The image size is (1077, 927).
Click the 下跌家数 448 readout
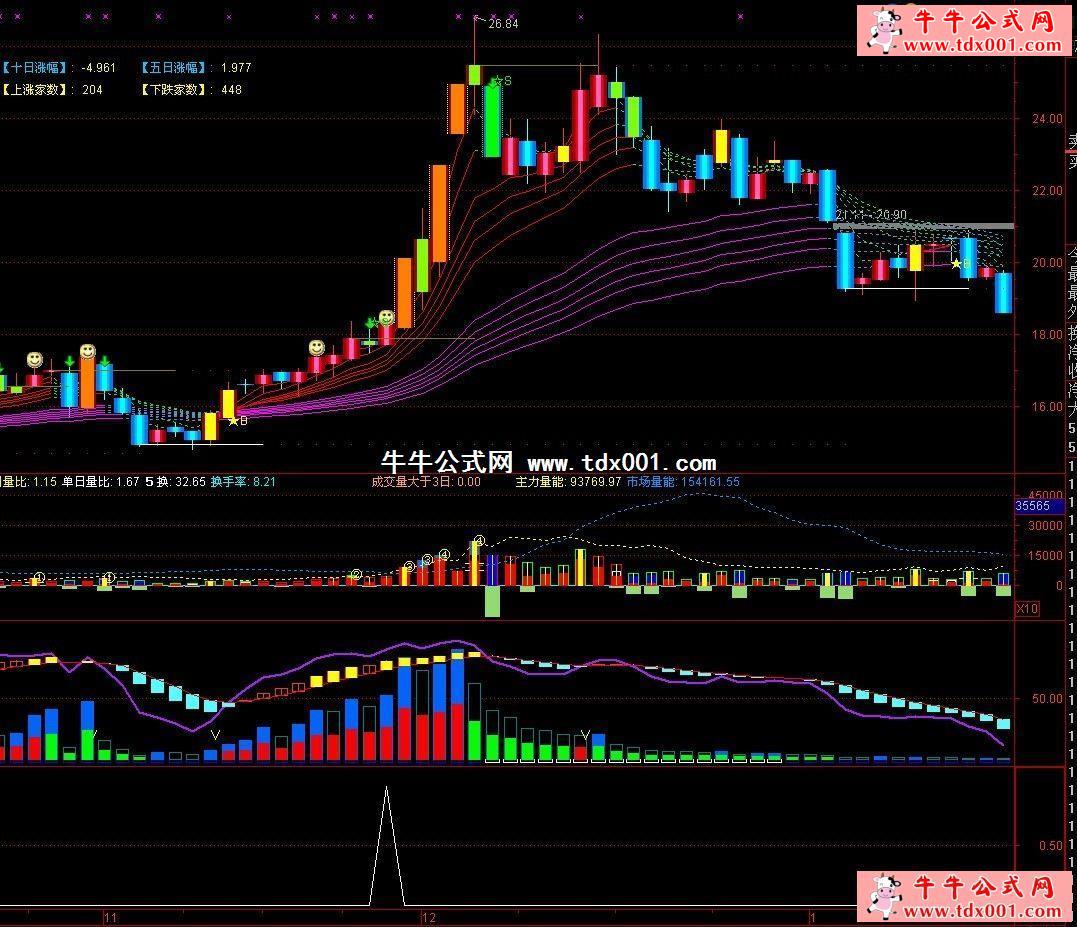[x=191, y=90]
